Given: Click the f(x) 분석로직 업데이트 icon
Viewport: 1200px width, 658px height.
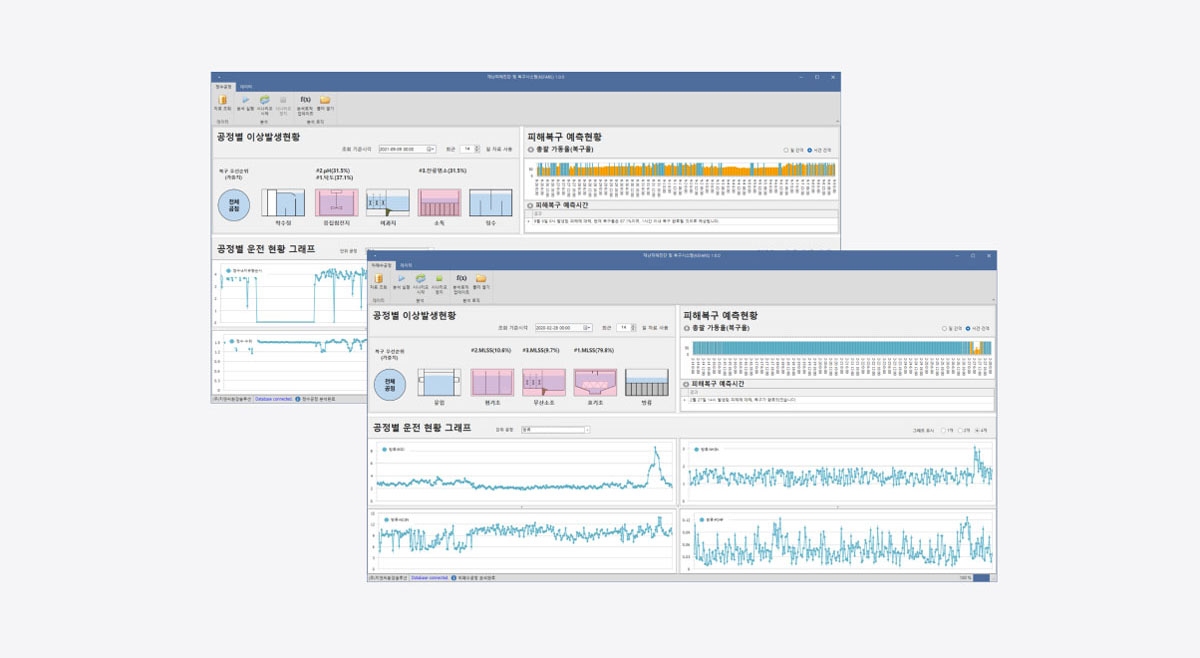Looking at the screenshot, I should click(x=460, y=280).
